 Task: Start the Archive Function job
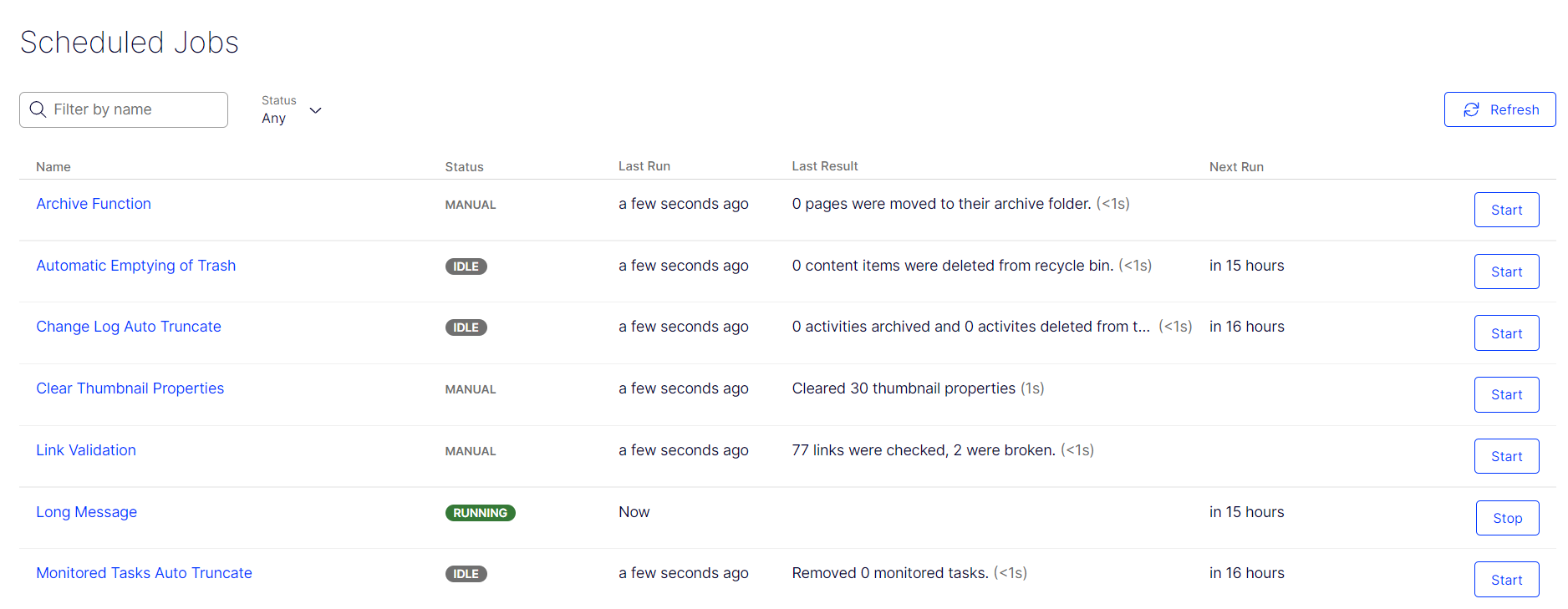pyautogui.click(x=1506, y=210)
